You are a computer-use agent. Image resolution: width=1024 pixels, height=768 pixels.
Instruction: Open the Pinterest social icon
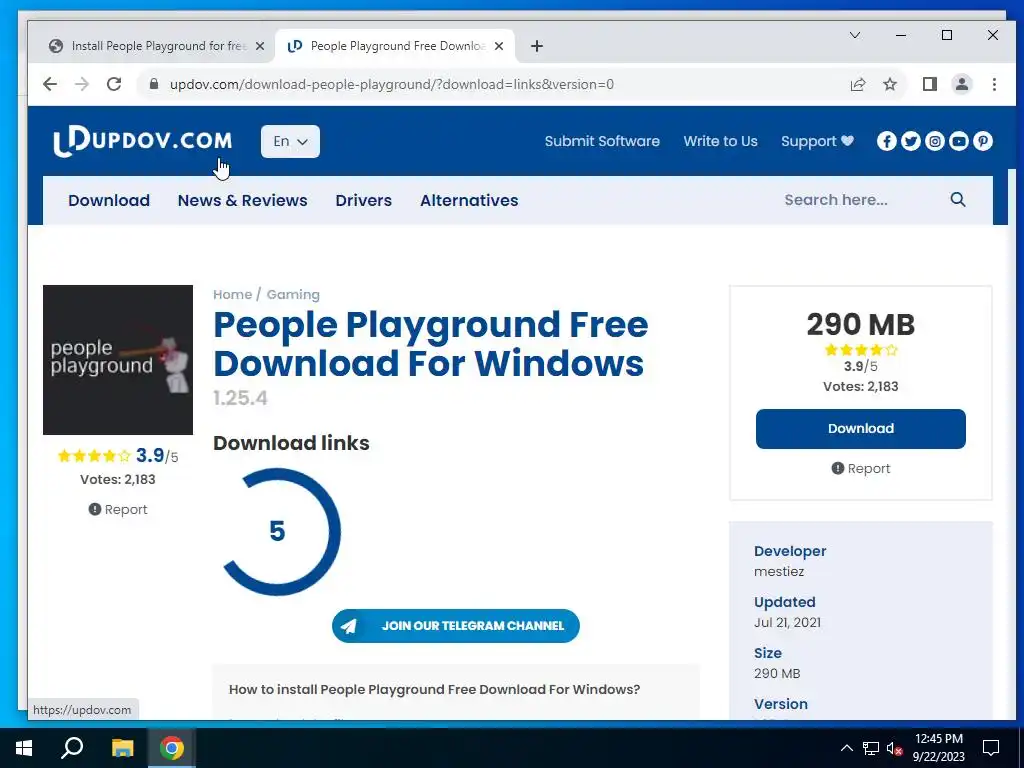pyautogui.click(x=983, y=141)
